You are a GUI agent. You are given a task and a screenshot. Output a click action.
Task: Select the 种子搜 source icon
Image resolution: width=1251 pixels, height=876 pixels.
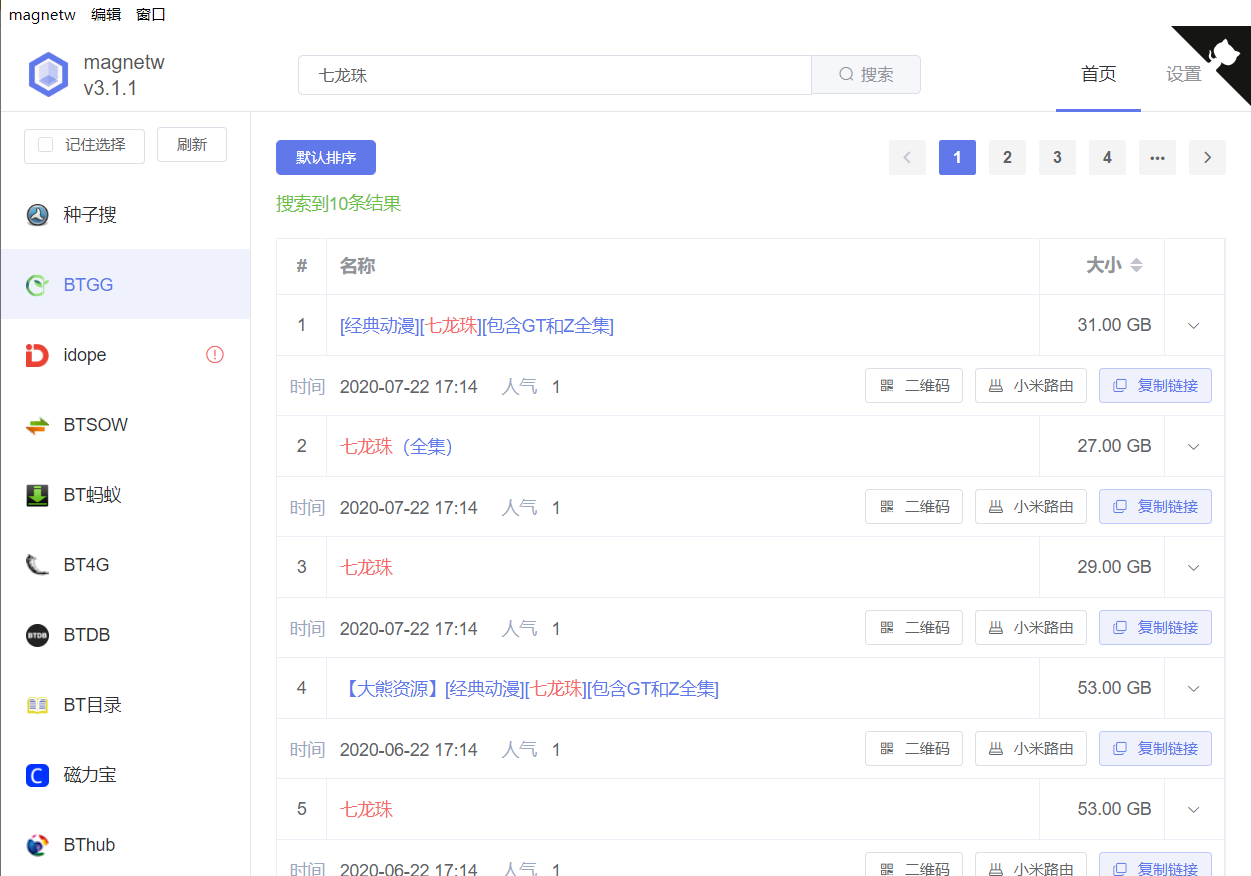point(37,215)
